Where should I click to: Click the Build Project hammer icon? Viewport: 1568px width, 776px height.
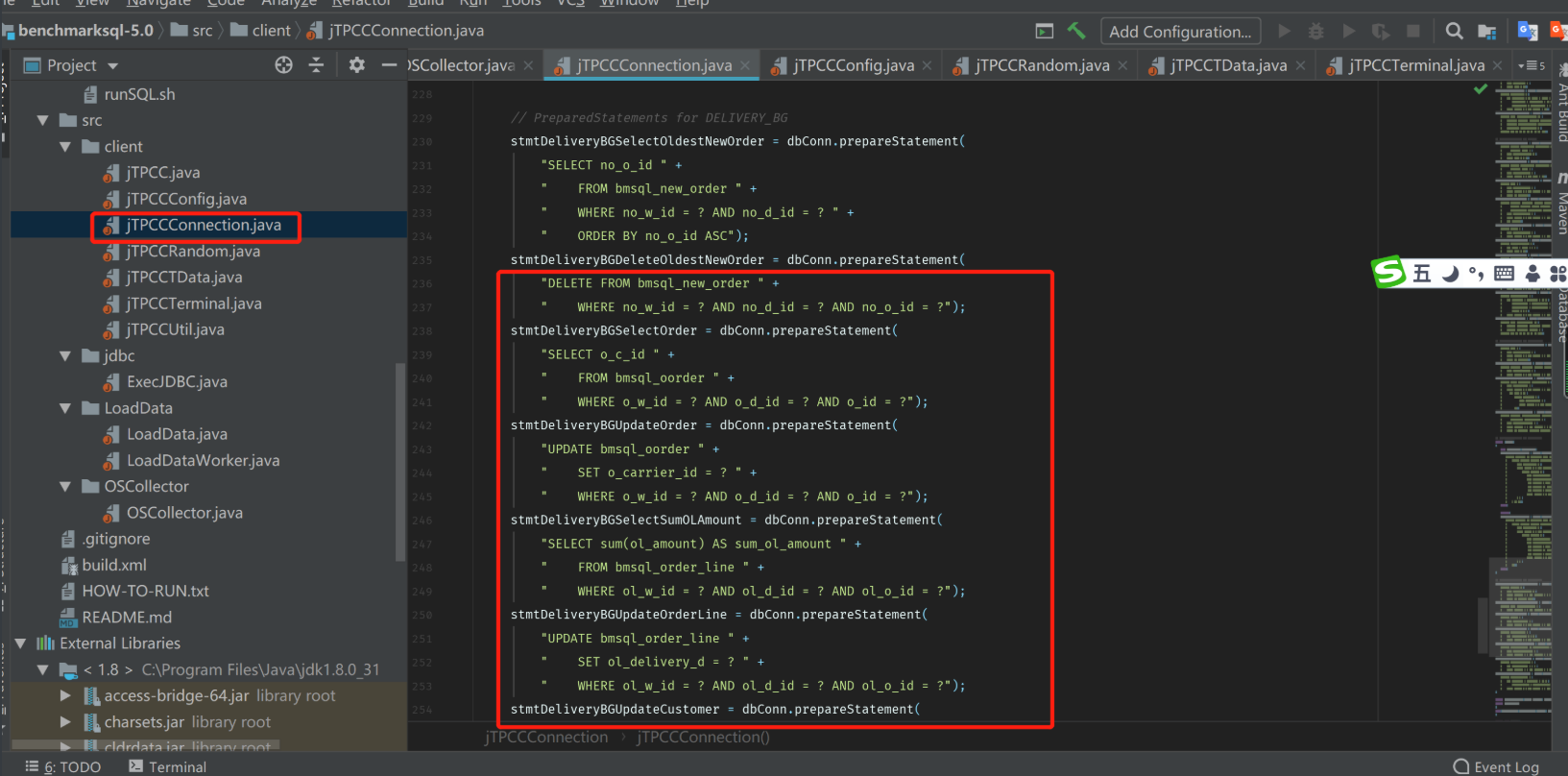pyautogui.click(x=1076, y=31)
